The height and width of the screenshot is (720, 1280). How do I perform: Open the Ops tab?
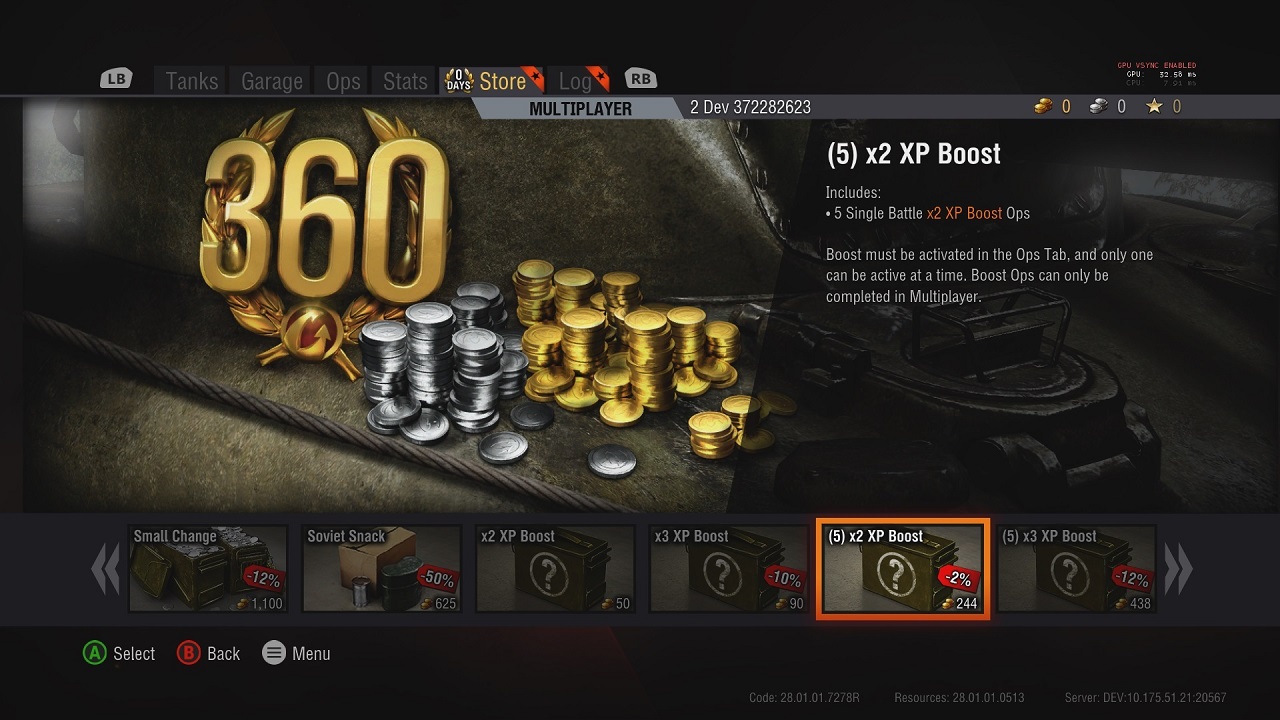pyautogui.click(x=343, y=81)
